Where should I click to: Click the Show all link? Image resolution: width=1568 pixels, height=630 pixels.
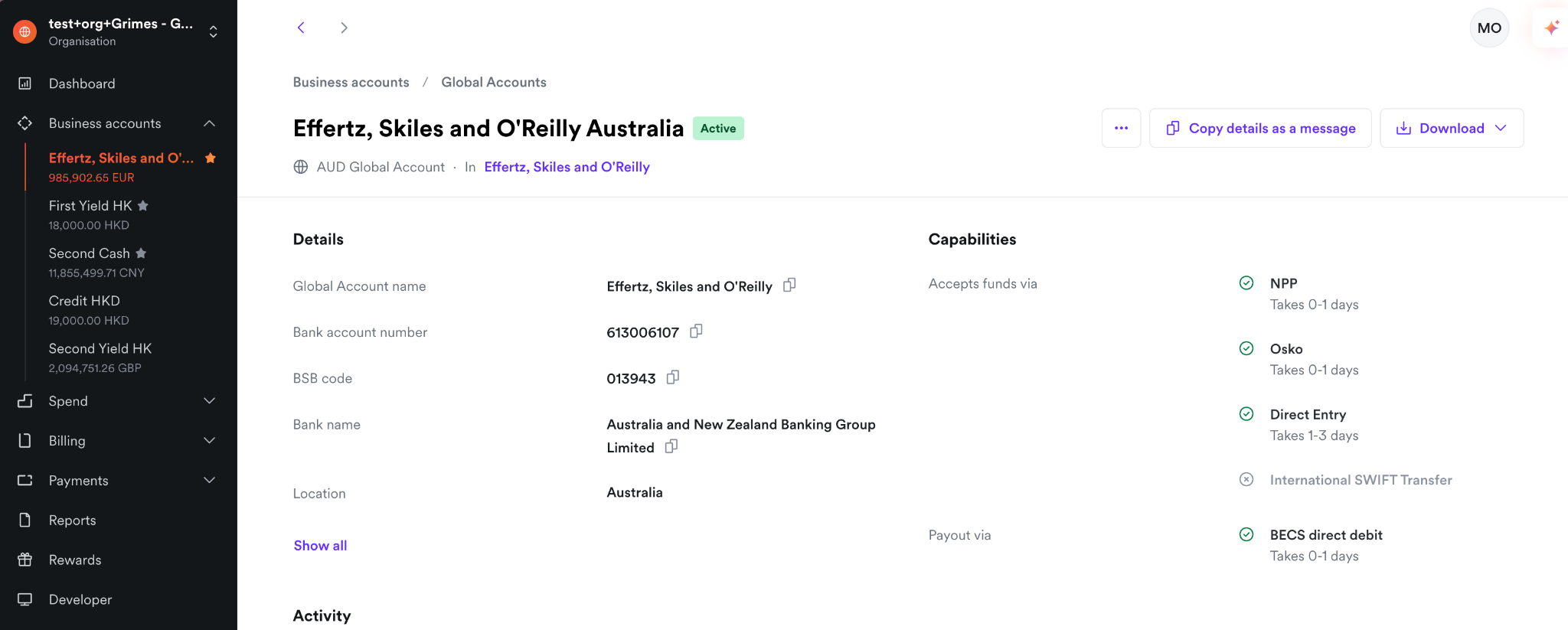pos(320,545)
